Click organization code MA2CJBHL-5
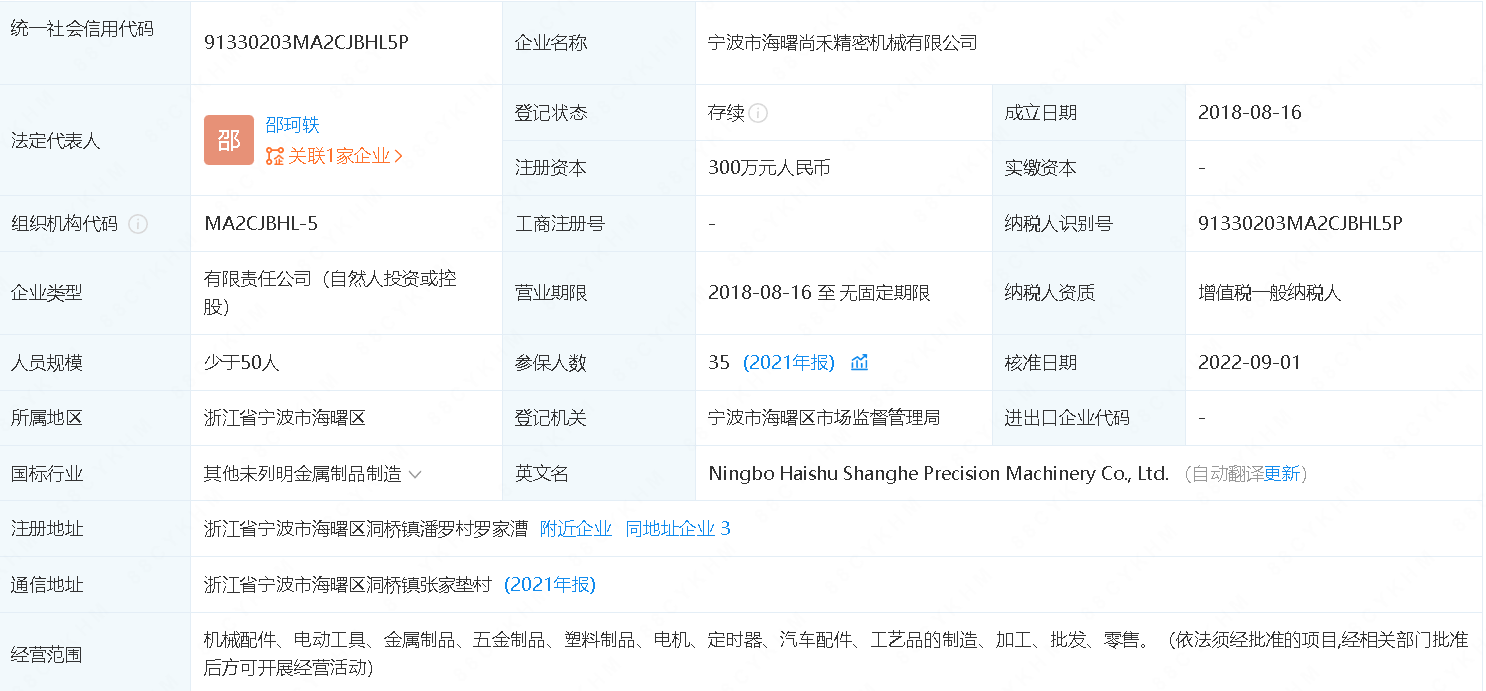Image resolution: width=1486 pixels, height=691 pixels. tap(261, 224)
